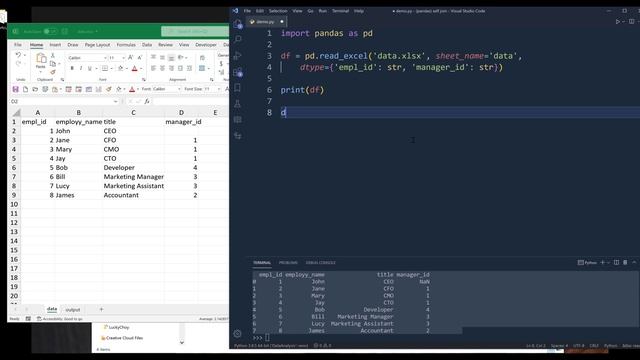Open the VS Code Manage gear icon
Screen dimensions: 640x360
pos(238,333)
